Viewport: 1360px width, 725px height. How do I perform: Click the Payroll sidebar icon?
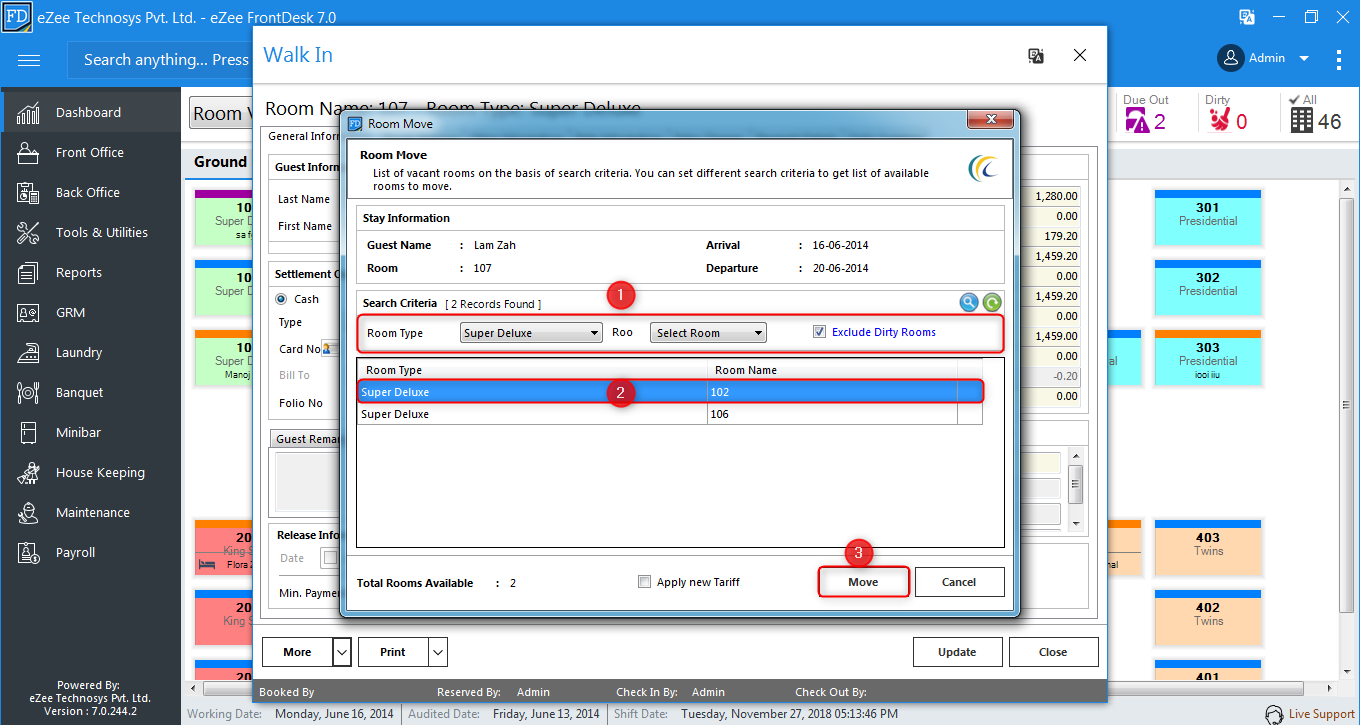28,553
